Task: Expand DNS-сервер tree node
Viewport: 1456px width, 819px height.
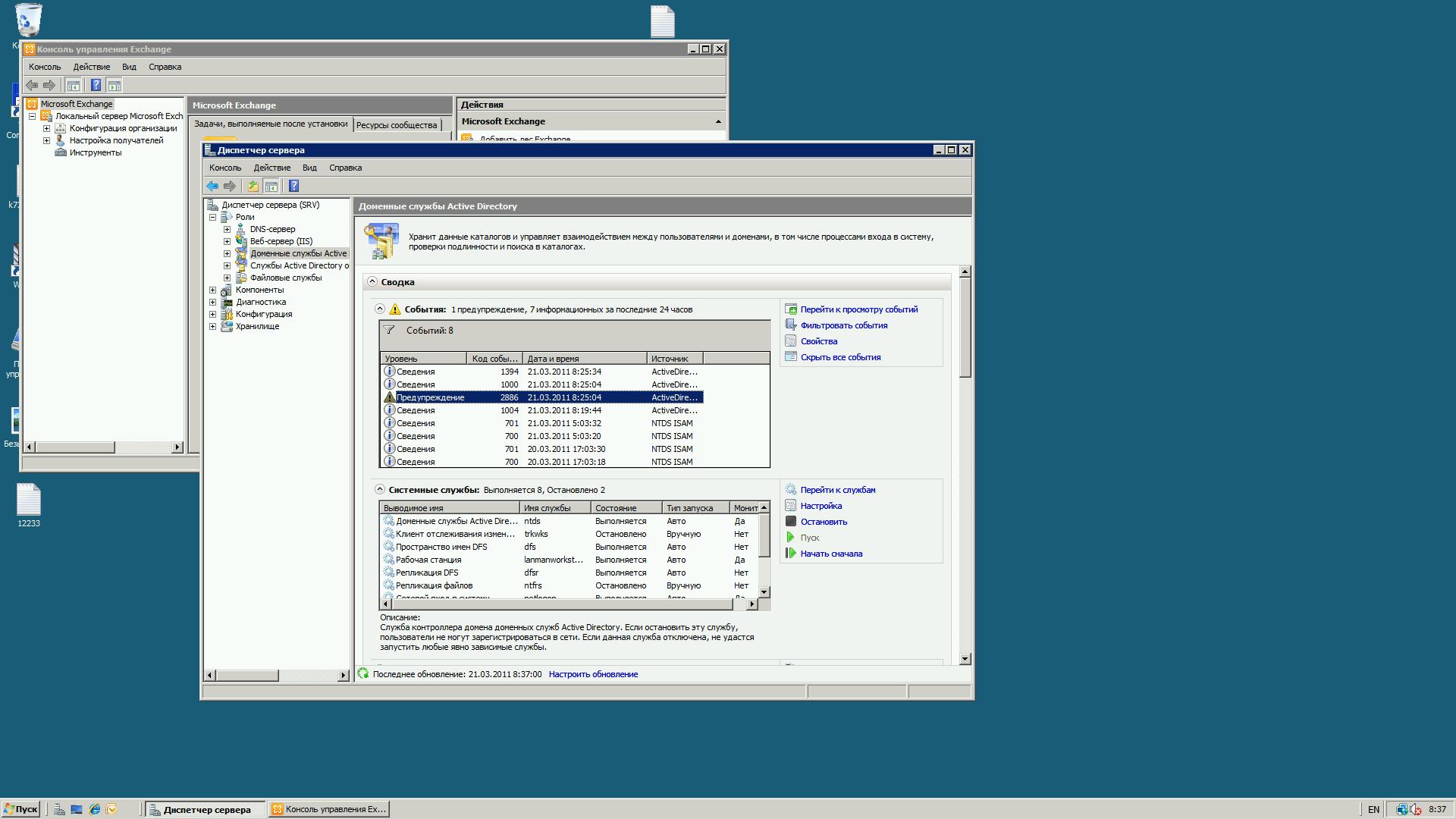Action: (227, 229)
